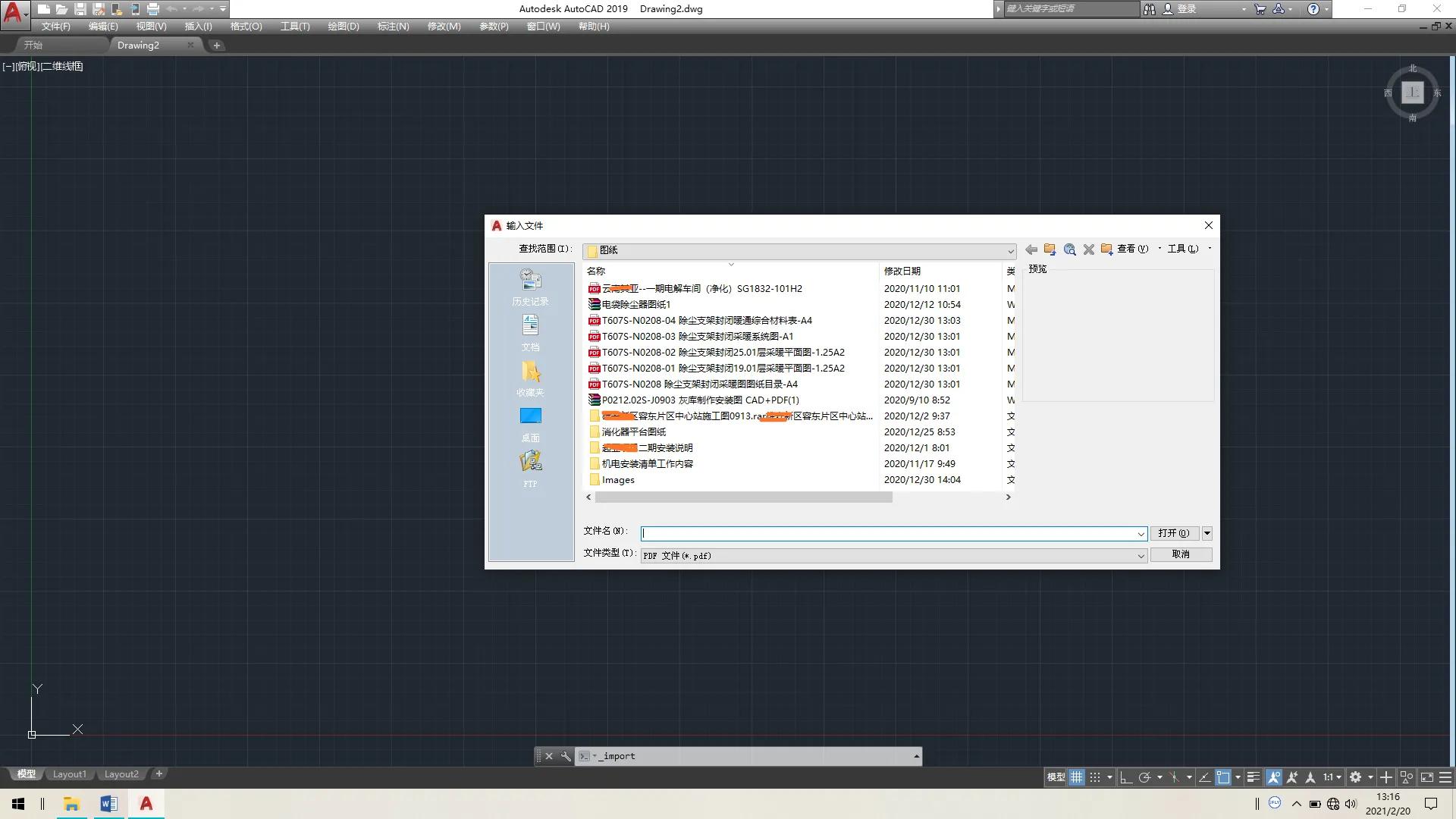Screen dimensions: 1456x819
Task: Click Open from Web & Mobile icon
Action: pyautogui.click(x=117, y=9)
